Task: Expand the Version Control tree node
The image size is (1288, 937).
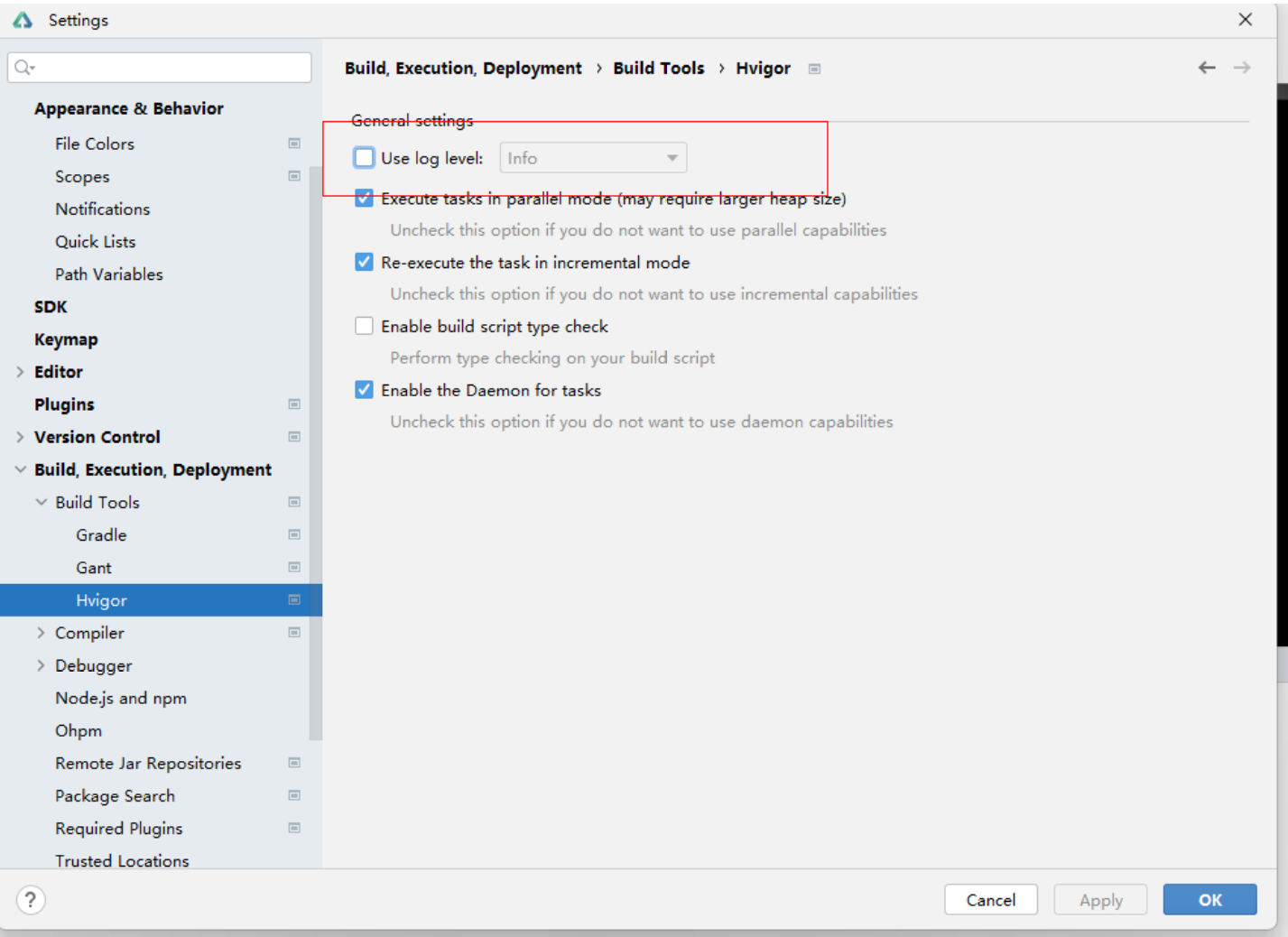Action: (20, 437)
